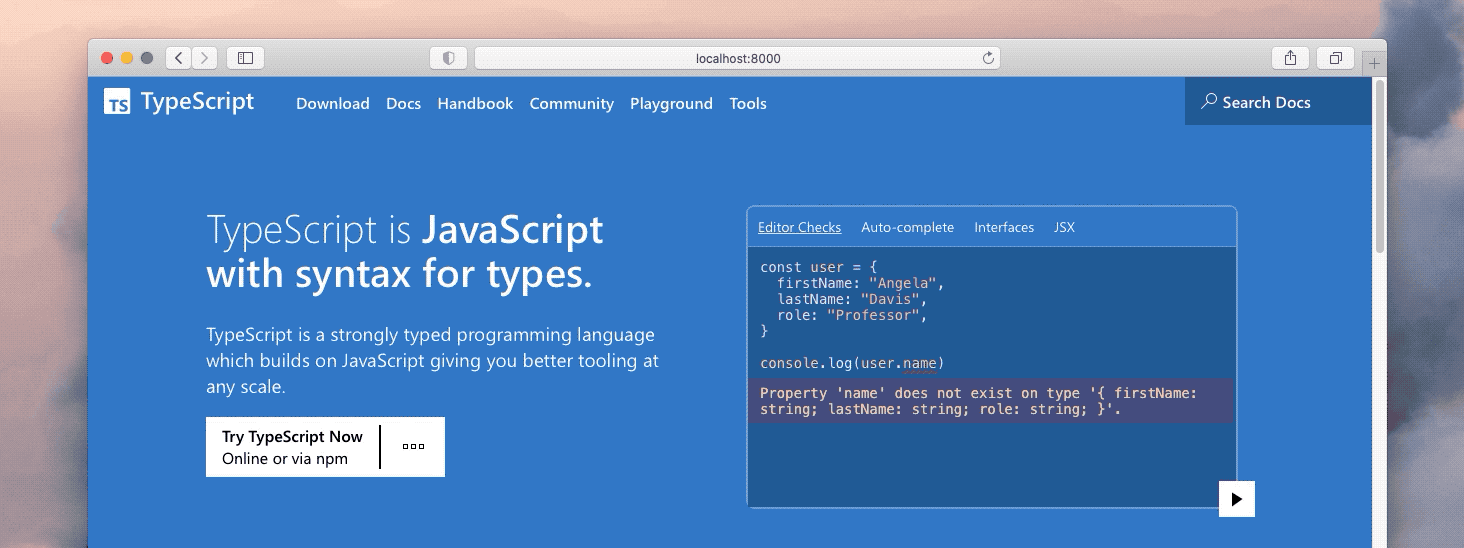This screenshot has width=1464, height=548.
Task: Click the 'Online or via npm' text
Action: 285,458
